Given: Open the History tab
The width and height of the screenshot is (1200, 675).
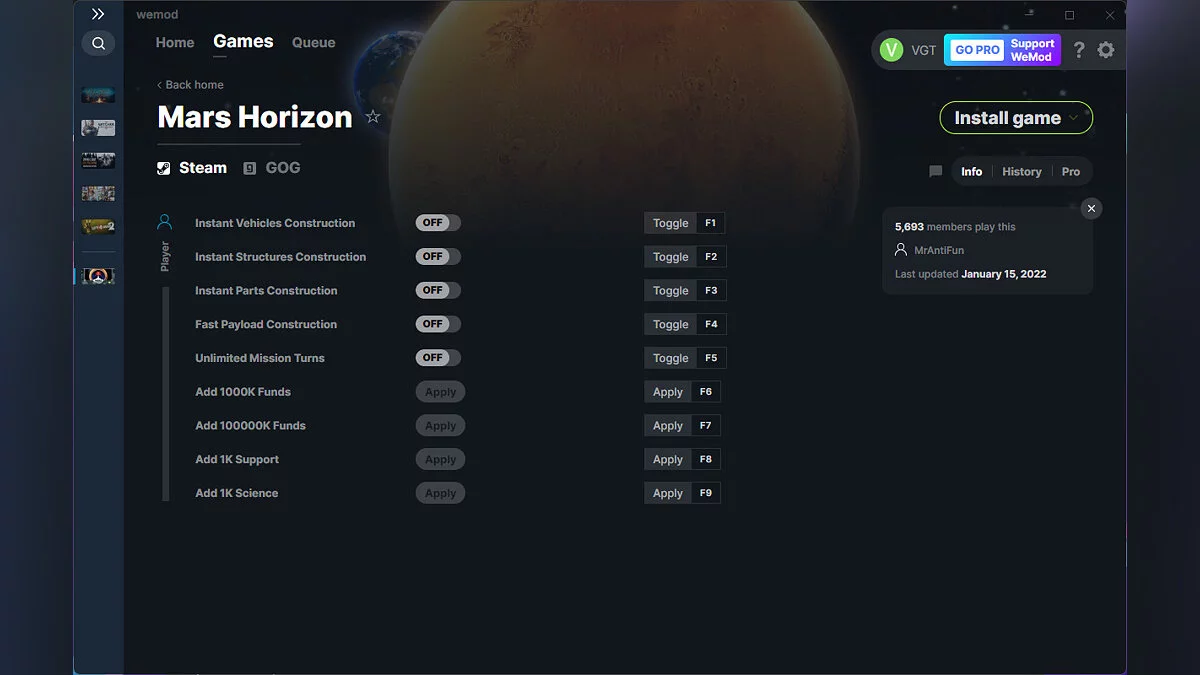Looking at the screenshot, I should pos(1021,171).
